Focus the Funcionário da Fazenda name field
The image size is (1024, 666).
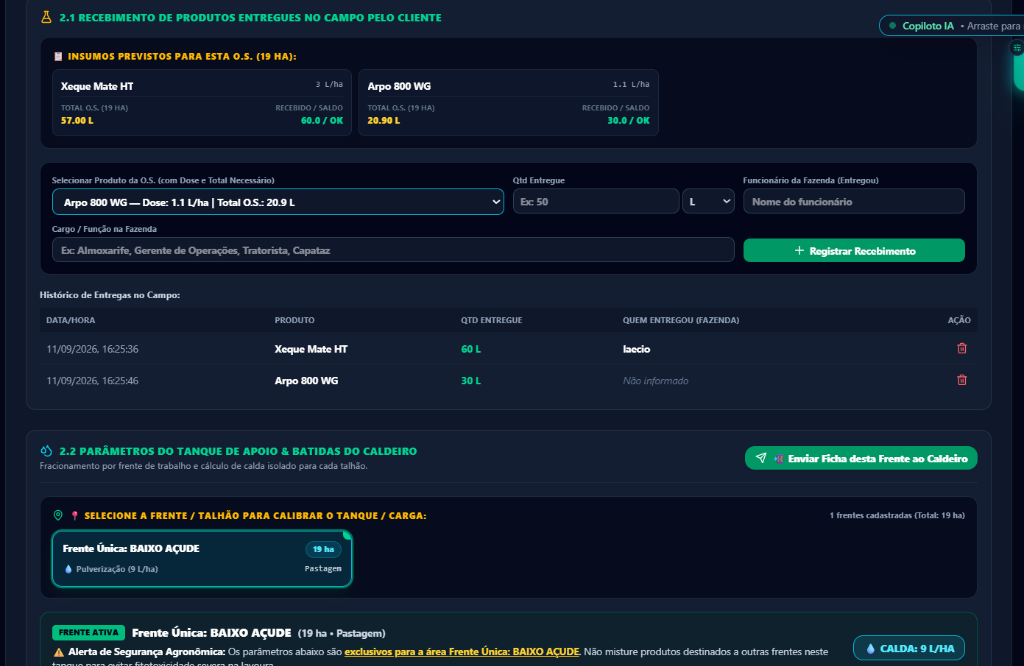pyautogui.click(x=854, y=202)
